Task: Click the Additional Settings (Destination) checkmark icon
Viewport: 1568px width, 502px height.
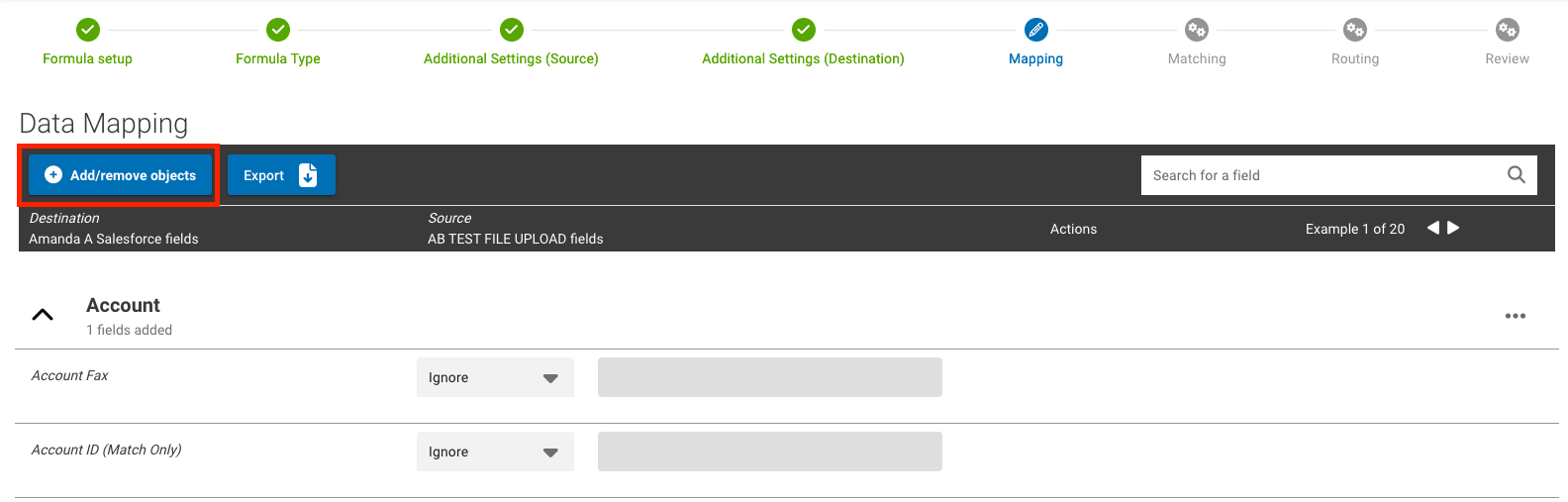Action: pyautogui.click(x=804, y=30)
